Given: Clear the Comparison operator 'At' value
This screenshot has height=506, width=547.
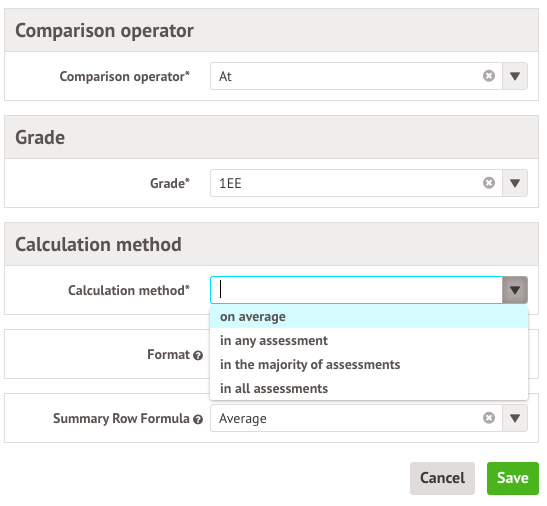Looking at the screenshot, I should click(489, 76).
